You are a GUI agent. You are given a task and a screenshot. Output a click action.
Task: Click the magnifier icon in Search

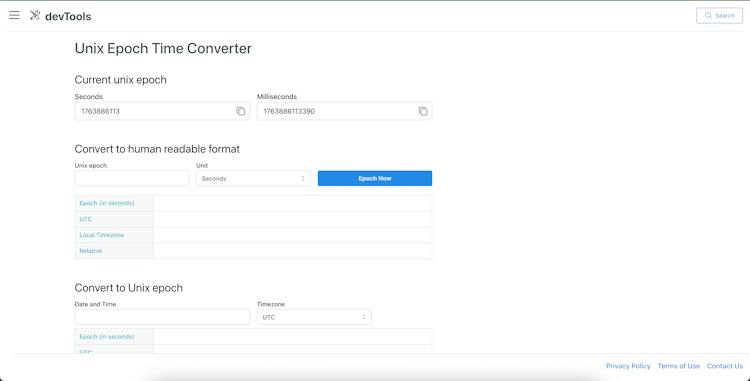pos(708,15)
